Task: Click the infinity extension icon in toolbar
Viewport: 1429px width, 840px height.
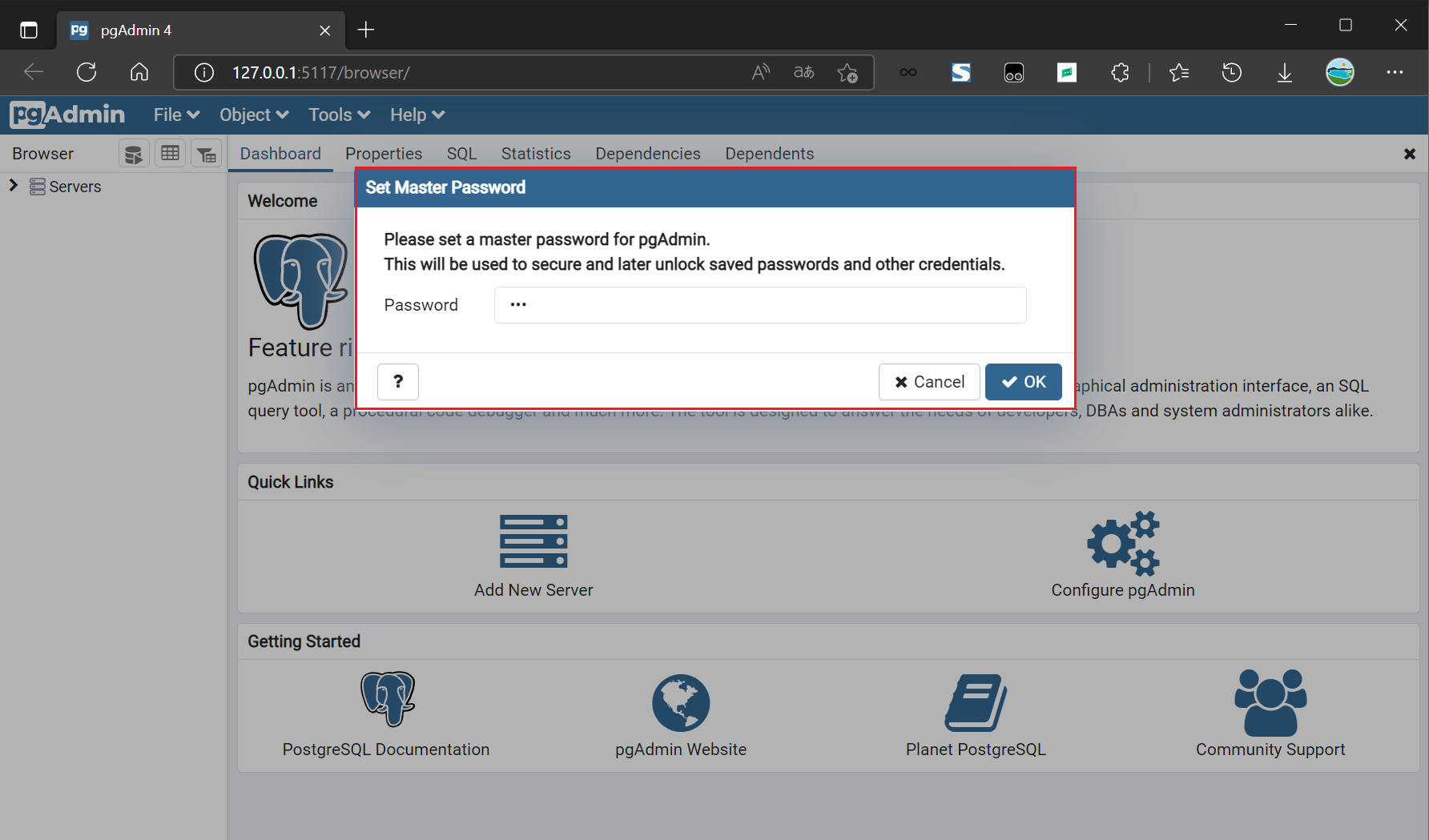Action: 908,73
